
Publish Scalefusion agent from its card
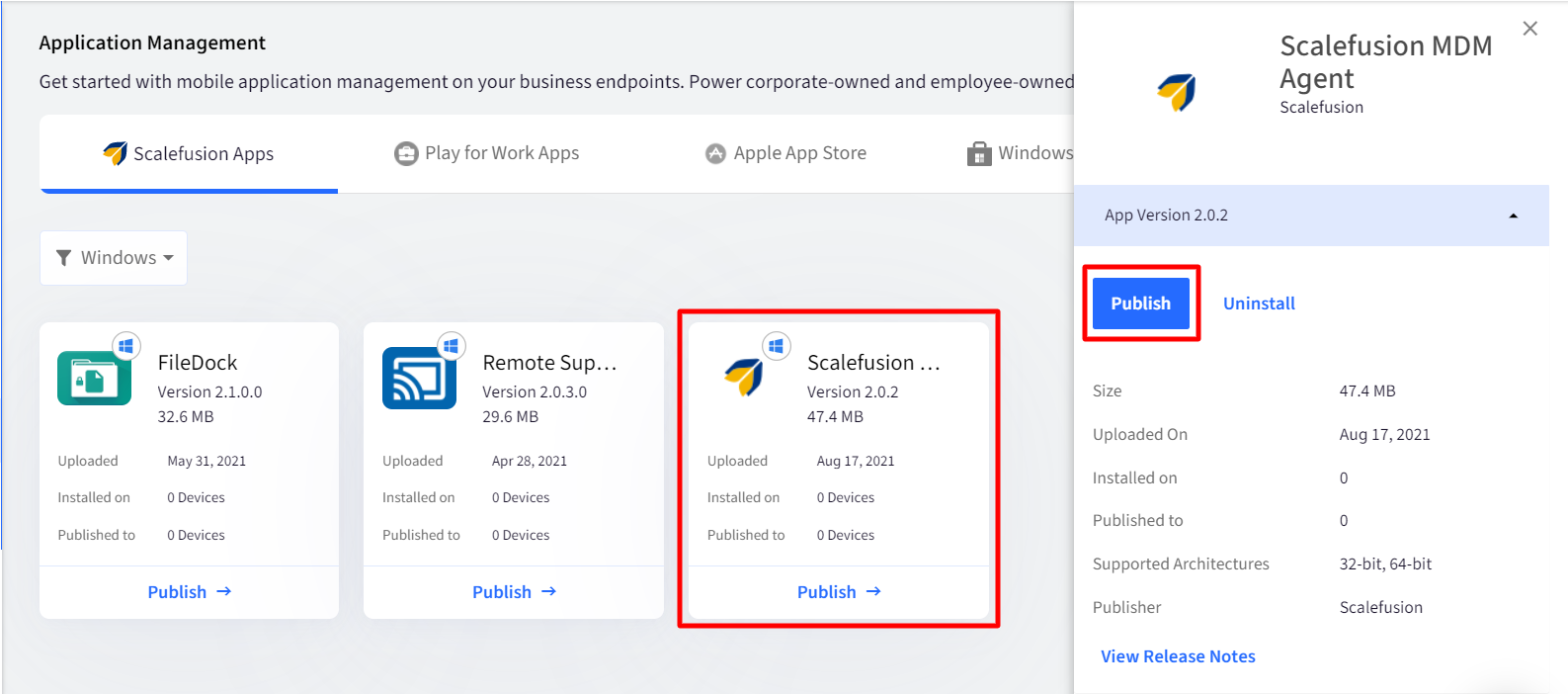[839, 592]
